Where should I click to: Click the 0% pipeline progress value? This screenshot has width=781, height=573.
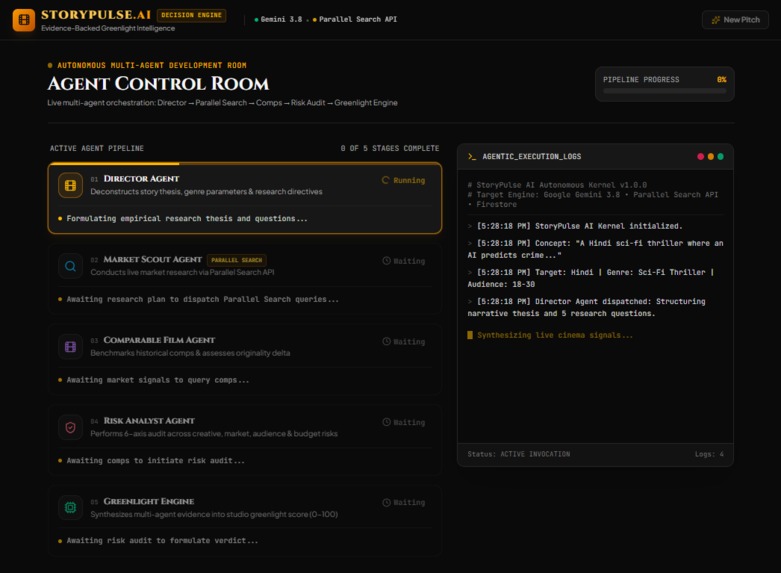[721, 80]
